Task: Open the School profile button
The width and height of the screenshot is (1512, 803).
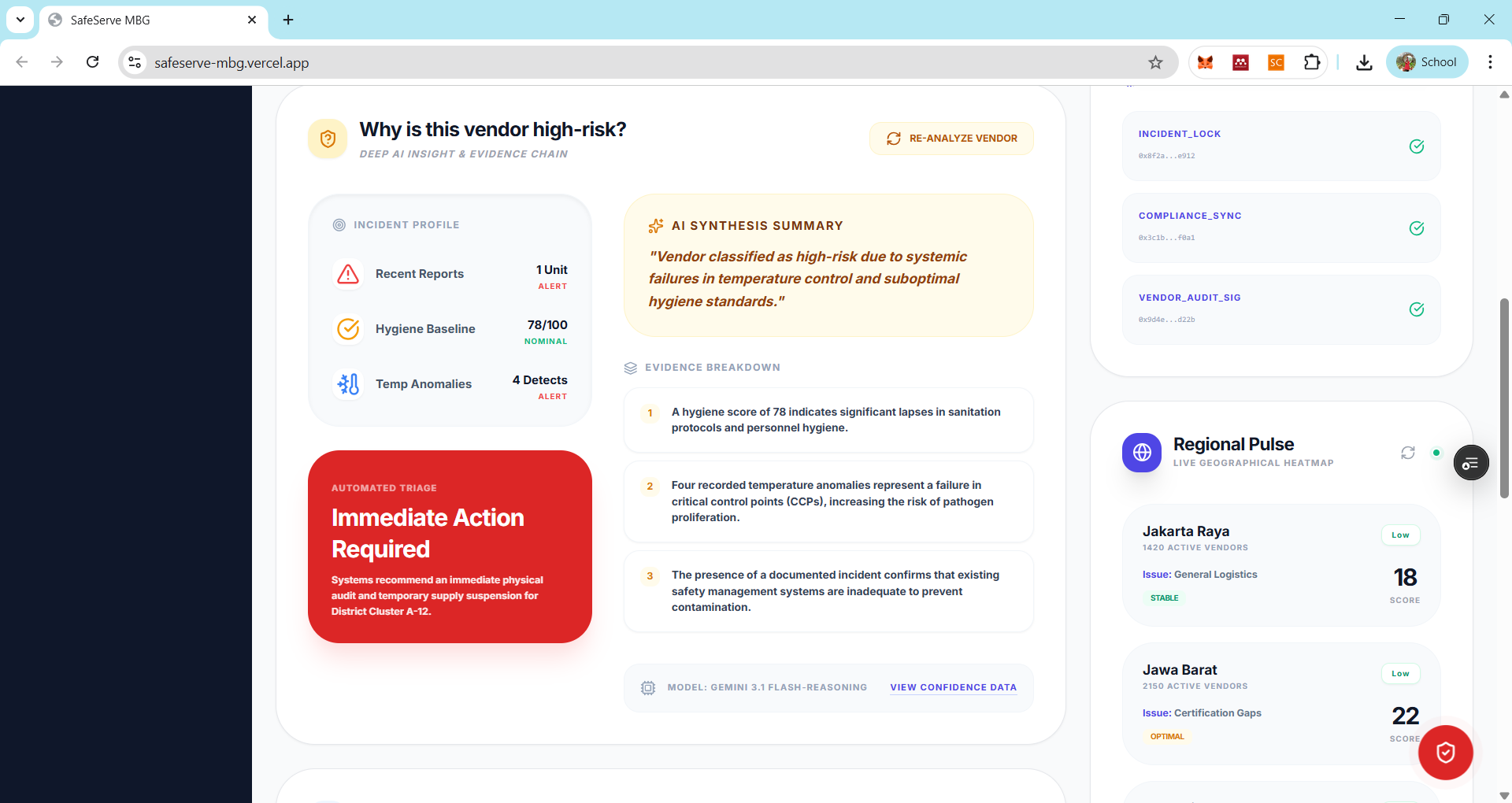Action: [1427, 62]
